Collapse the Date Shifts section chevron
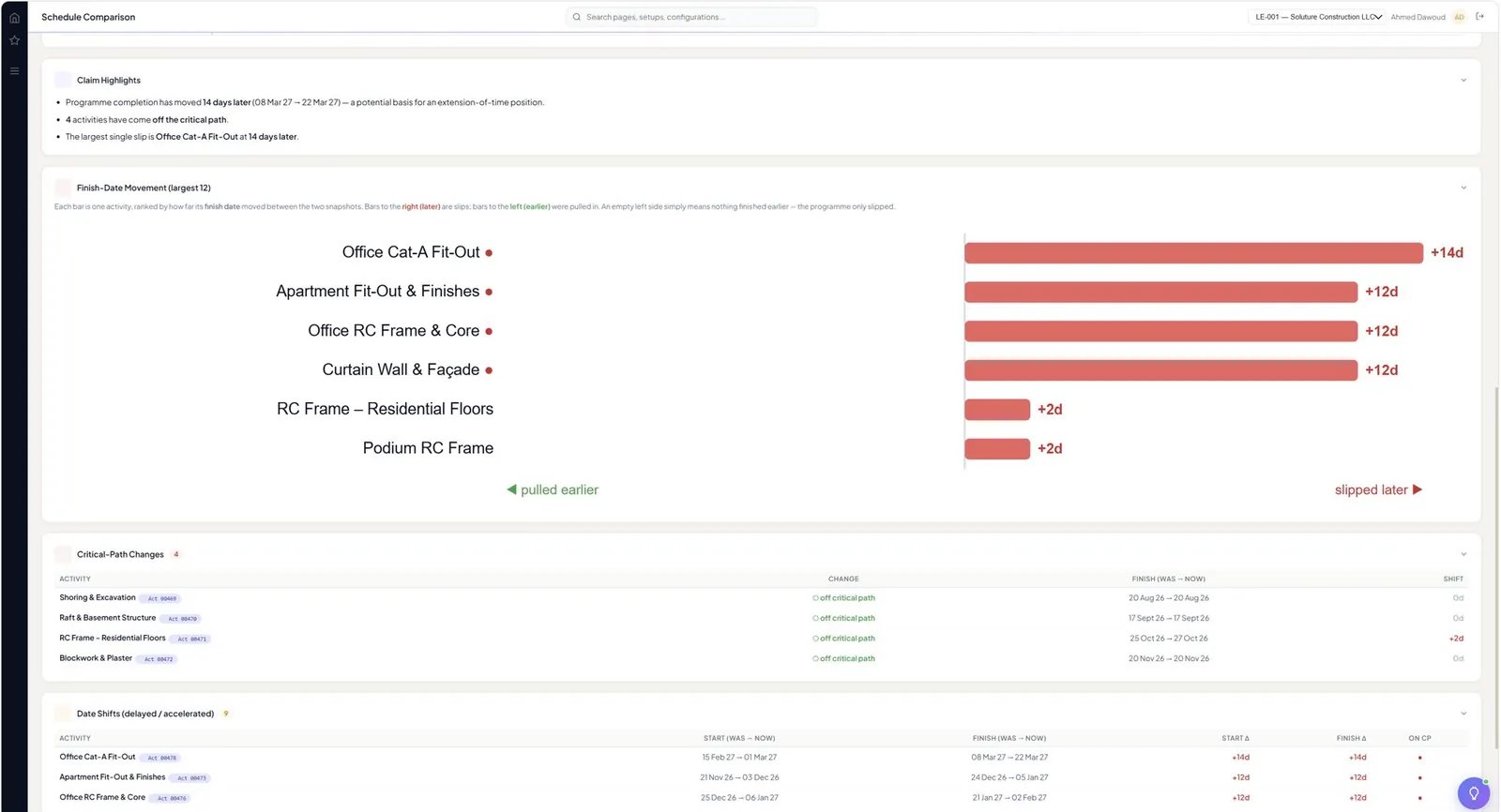The image size is (1501, 812). (1463, 714)
